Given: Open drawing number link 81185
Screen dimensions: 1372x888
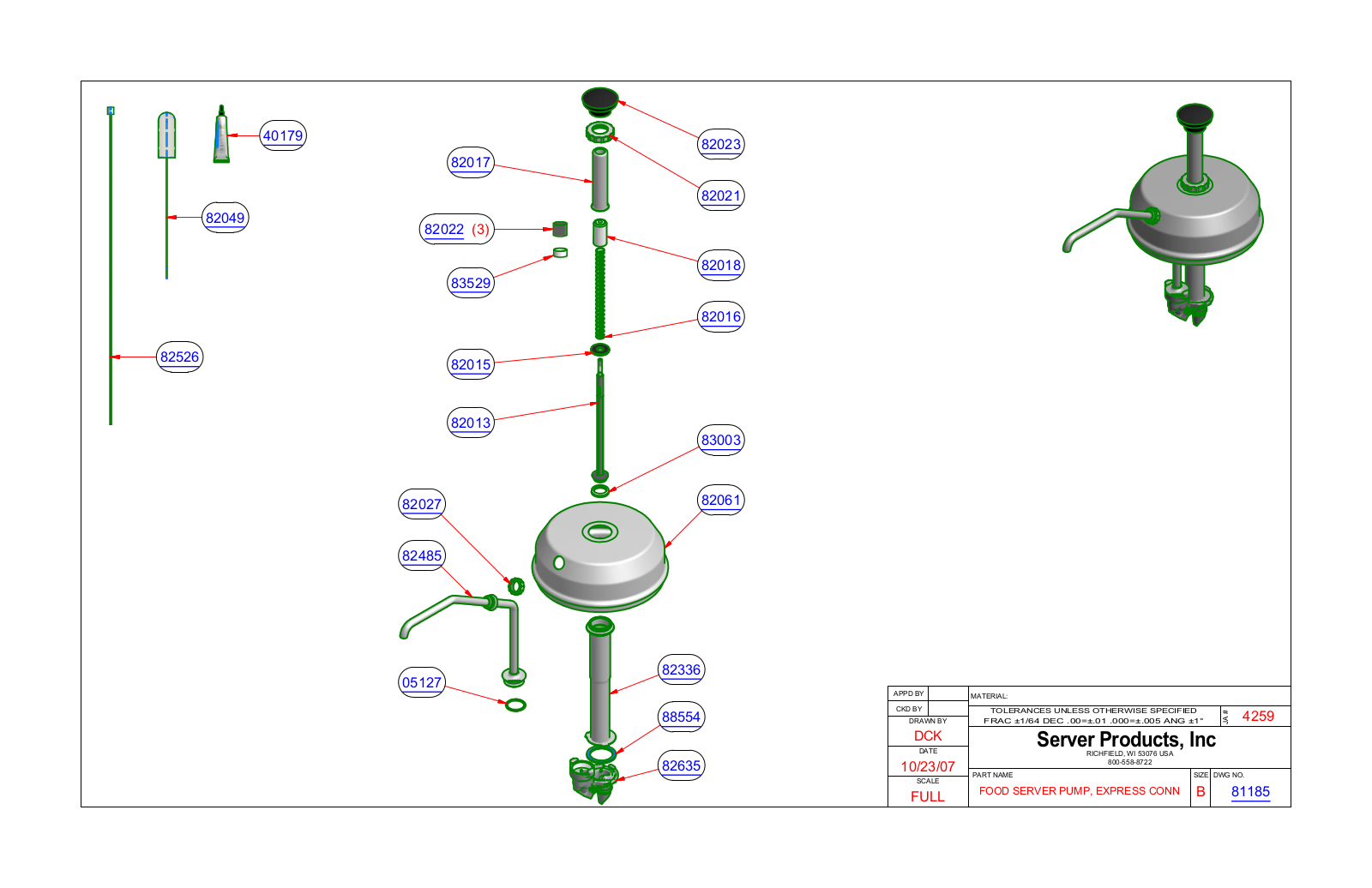Looking at the screenshot, I should click(1250, 792).
